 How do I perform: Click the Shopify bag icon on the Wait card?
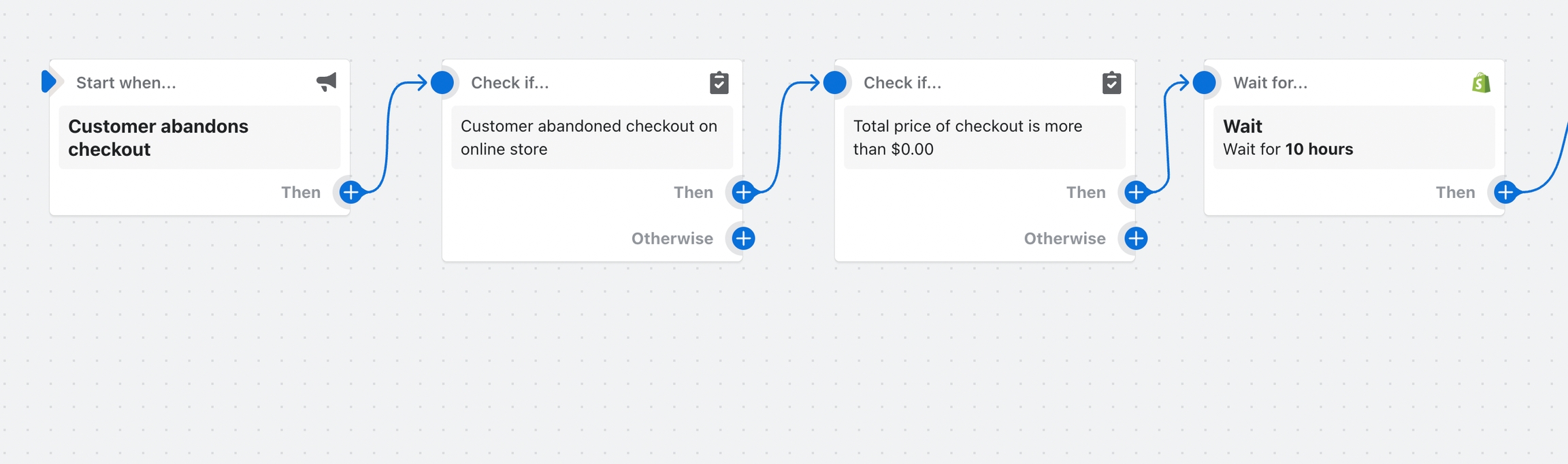click(1481, 82)
